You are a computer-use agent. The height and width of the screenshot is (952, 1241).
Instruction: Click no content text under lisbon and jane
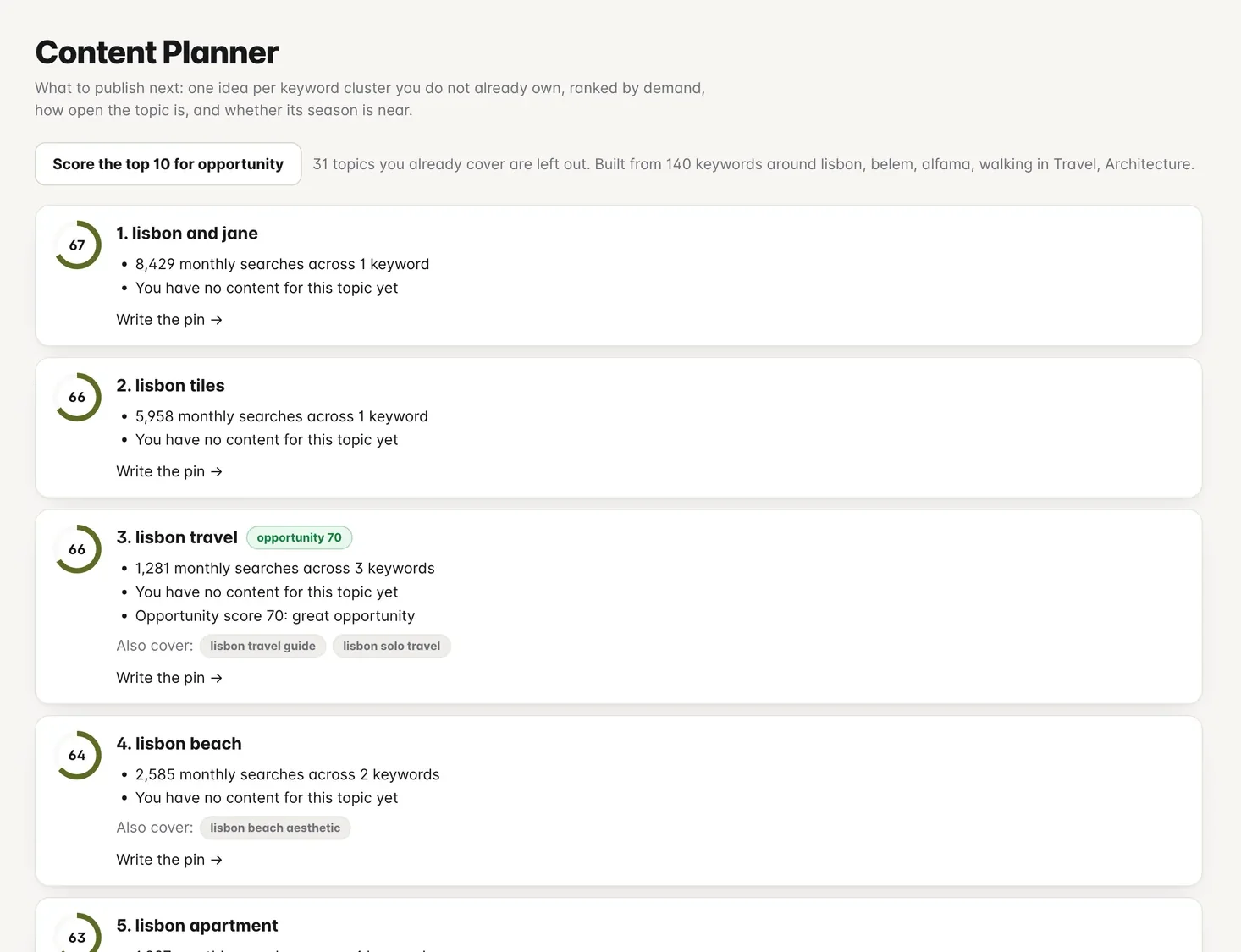267,288
